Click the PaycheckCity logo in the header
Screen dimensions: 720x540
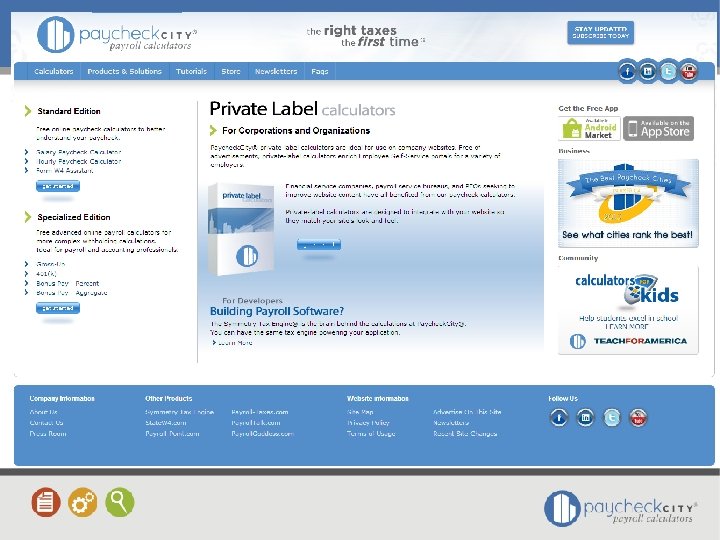coord(117,35)
